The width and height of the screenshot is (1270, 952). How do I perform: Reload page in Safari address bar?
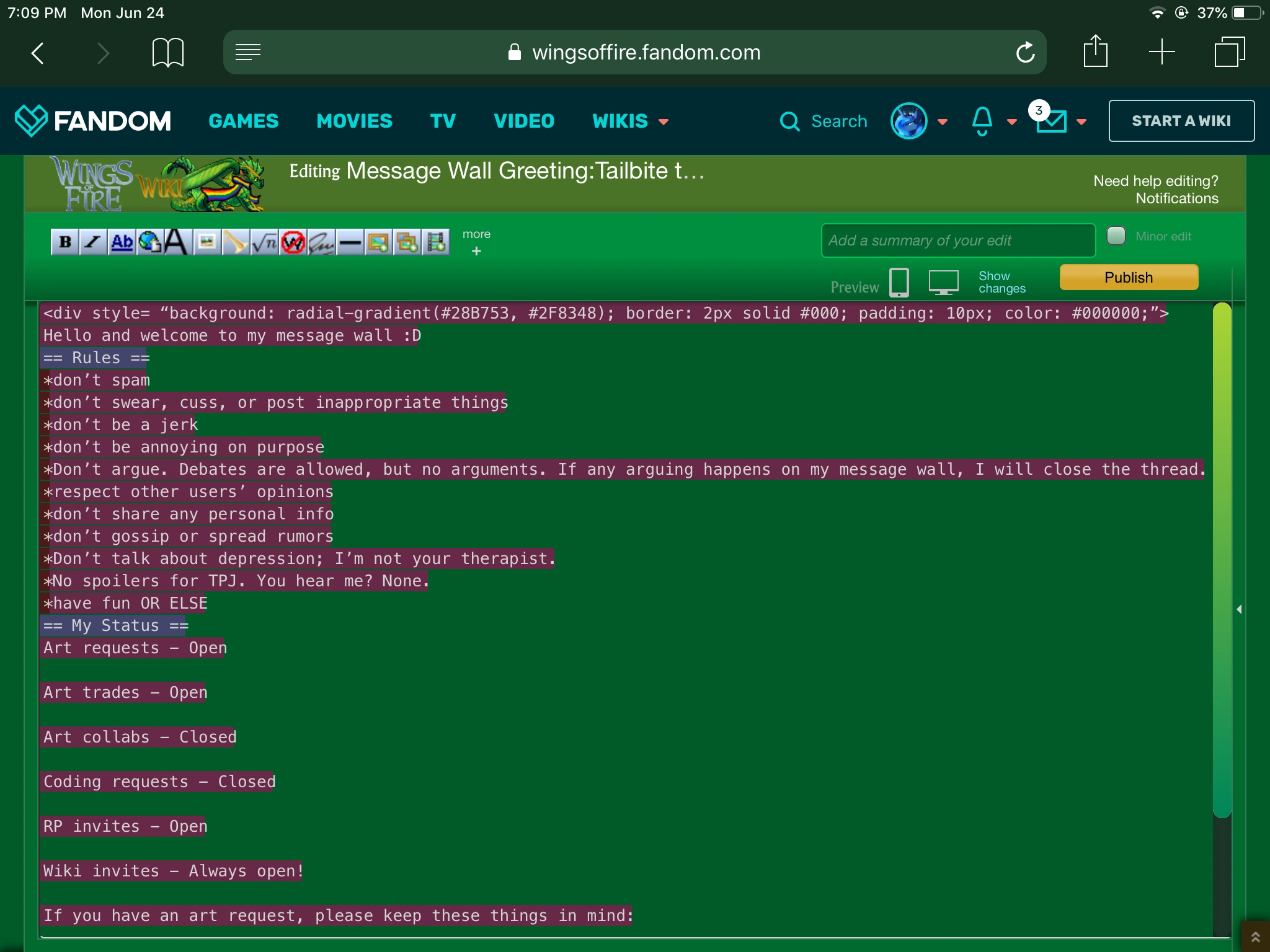pyautogui.click(x=1025, y=52)
